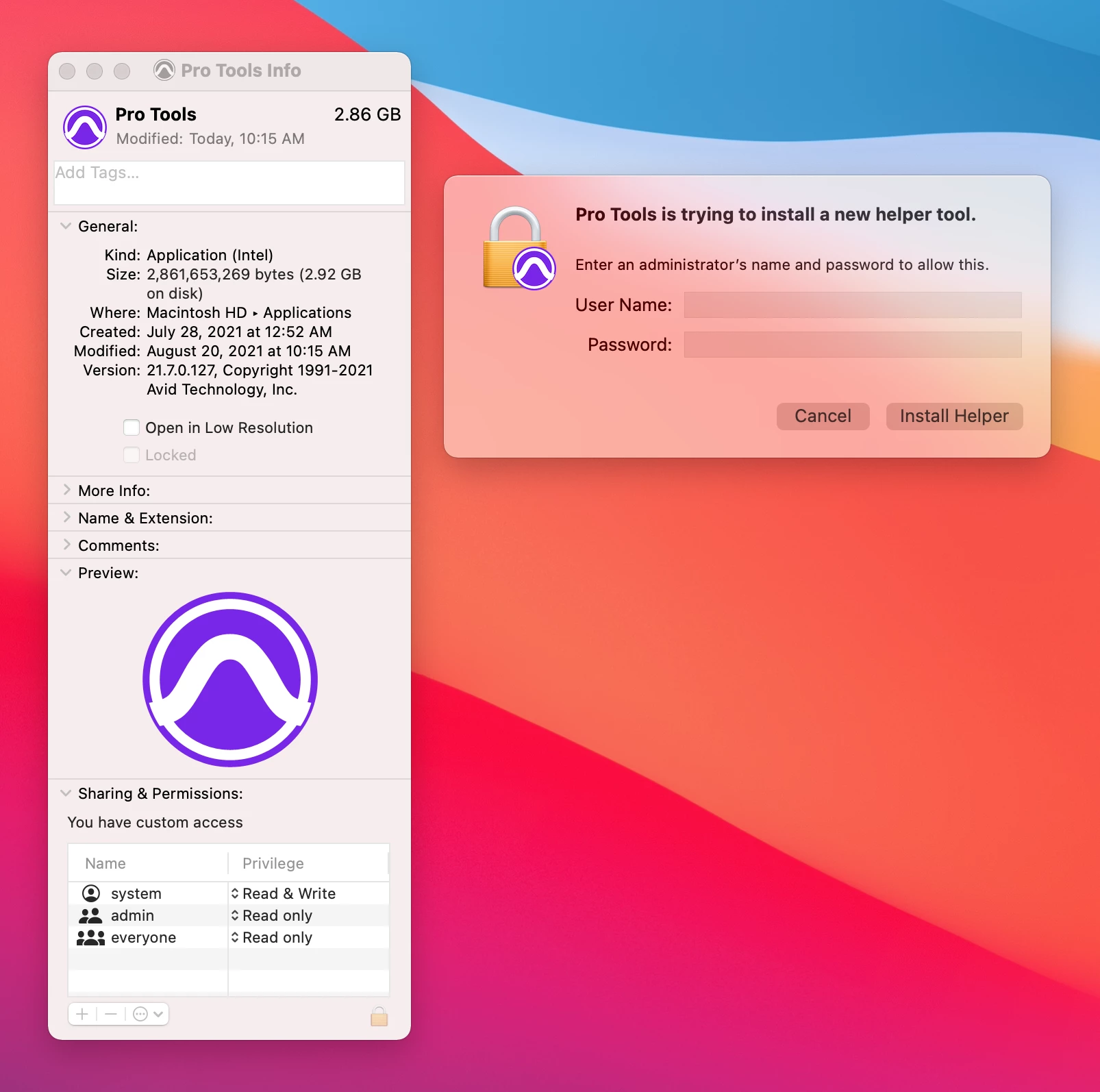
Task: Select the system row name
Action: [136, 893]
